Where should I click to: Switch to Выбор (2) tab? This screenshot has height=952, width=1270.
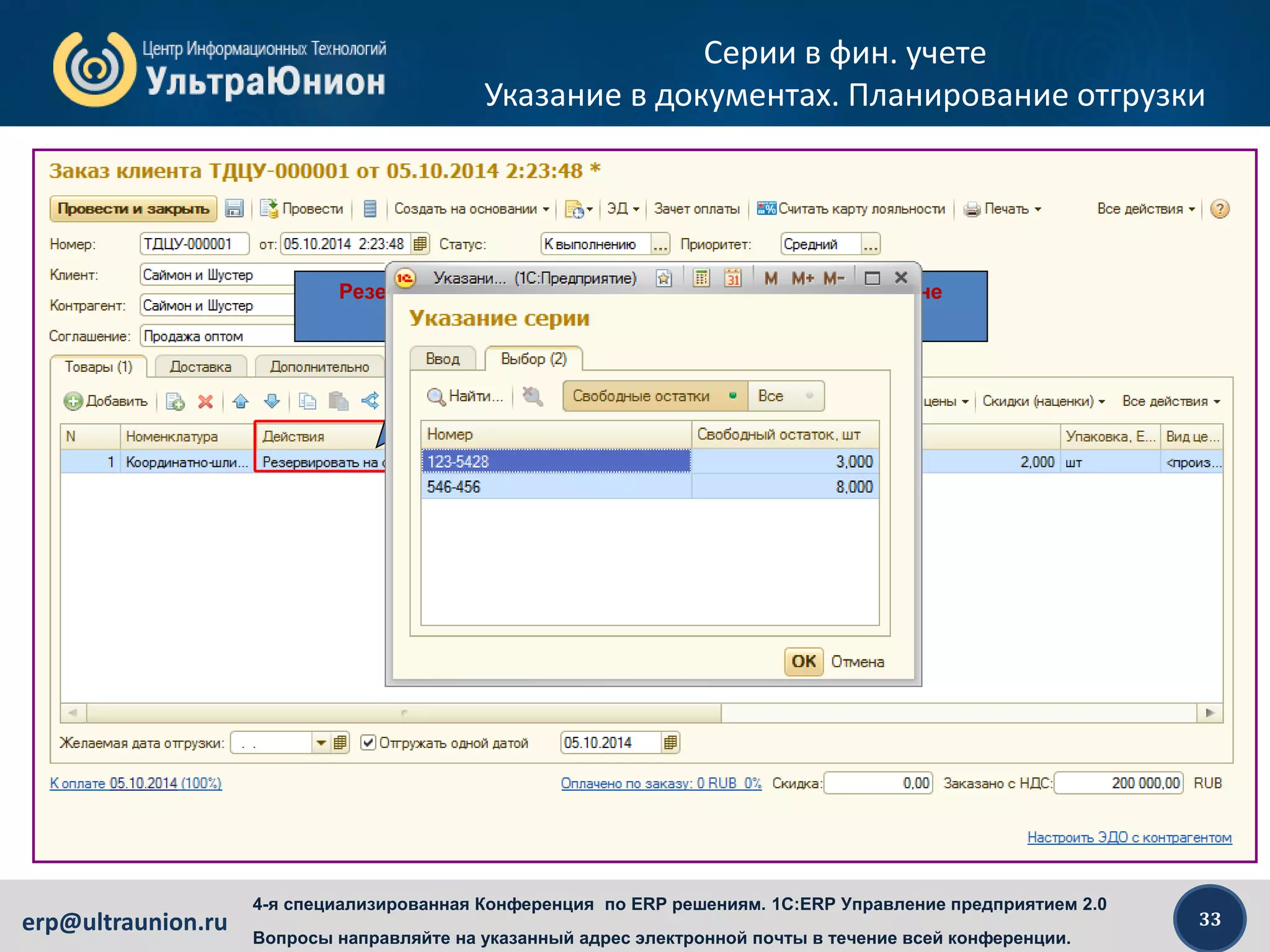click(x=533, y=358)
